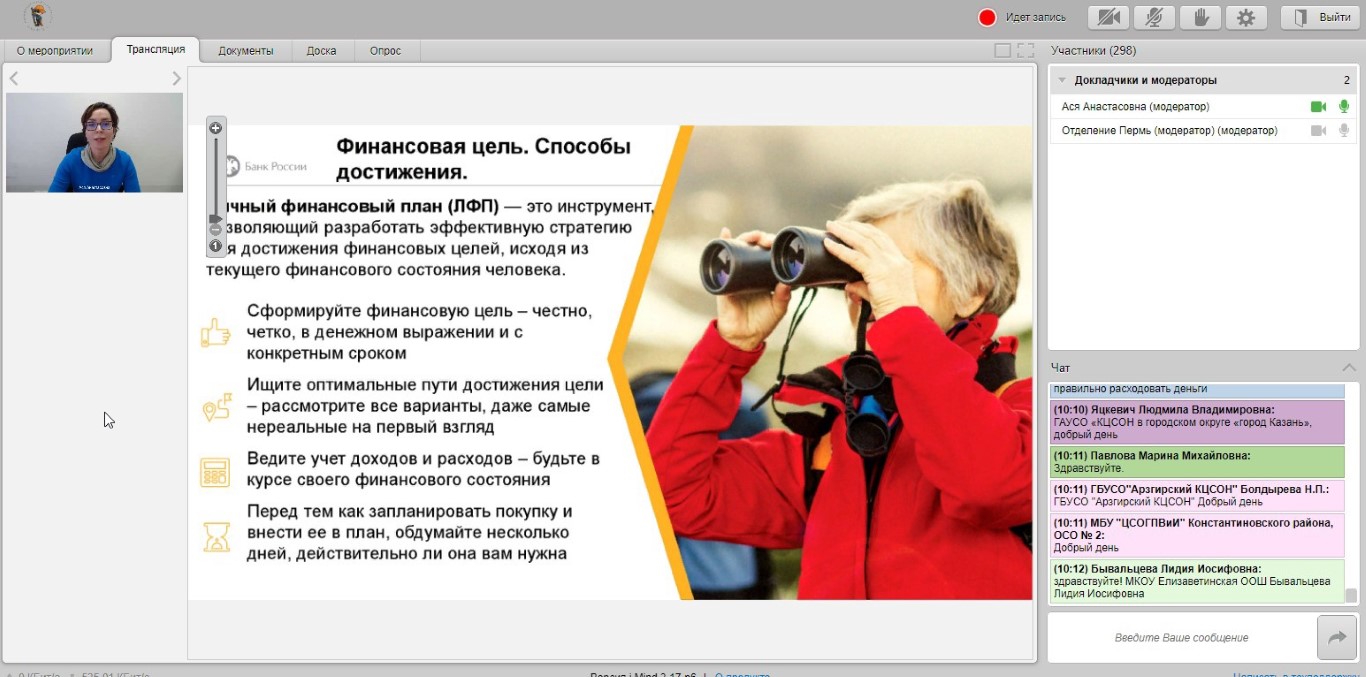
Task: Zoom out the slide with minus button
Action: tap(215, 230)
